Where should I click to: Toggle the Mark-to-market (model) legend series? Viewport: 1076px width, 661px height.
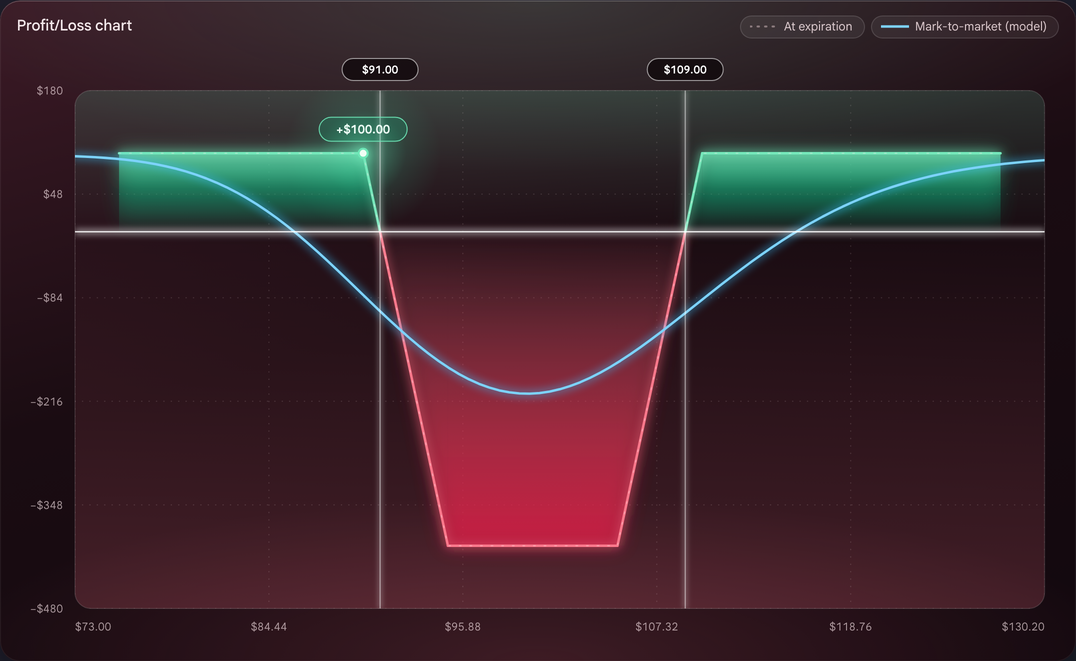(964, 27)
